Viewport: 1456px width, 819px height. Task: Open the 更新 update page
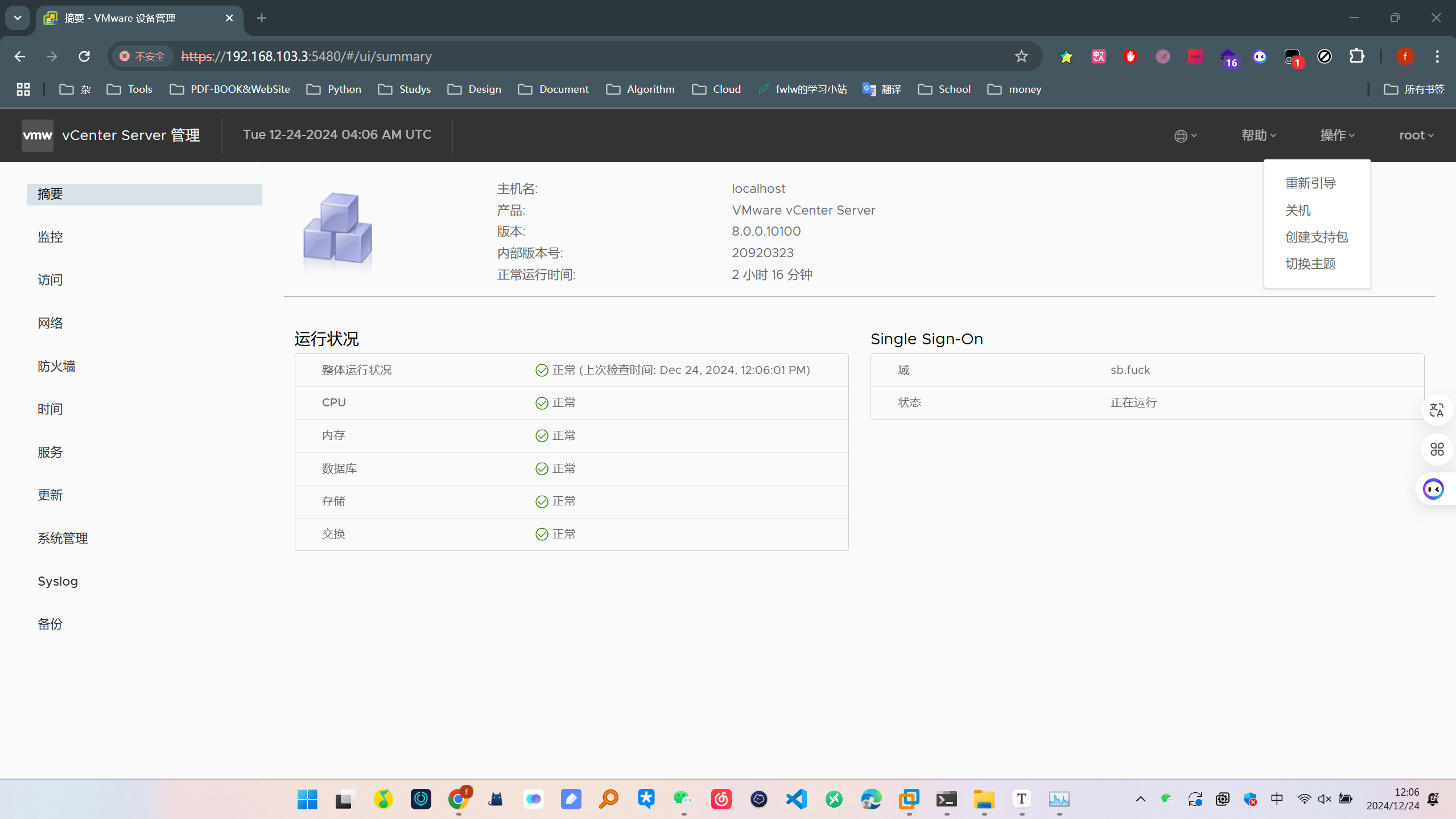tap(50, 495)
